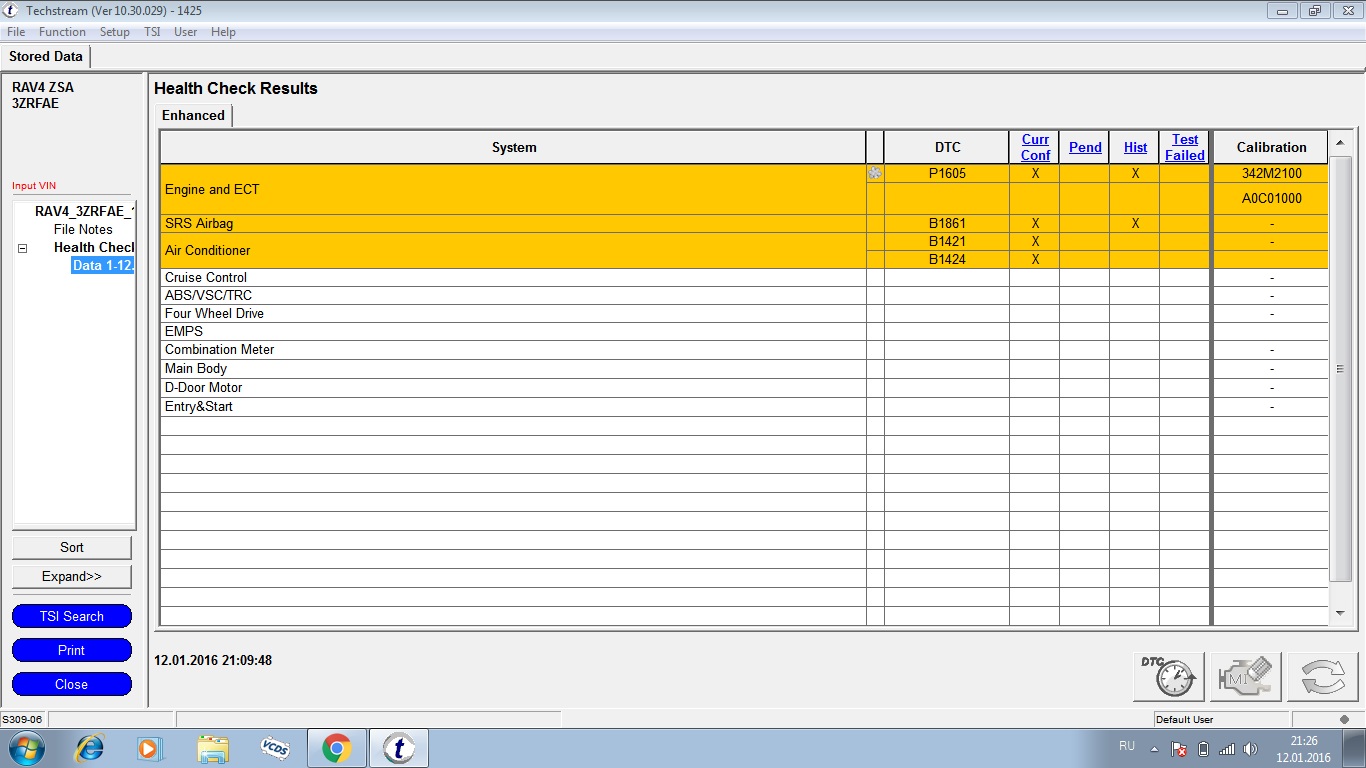Click the MIL engine clear codes icon
Image resolution: width=1366 pixels, height=768 pixels.
click(1245, 677)
